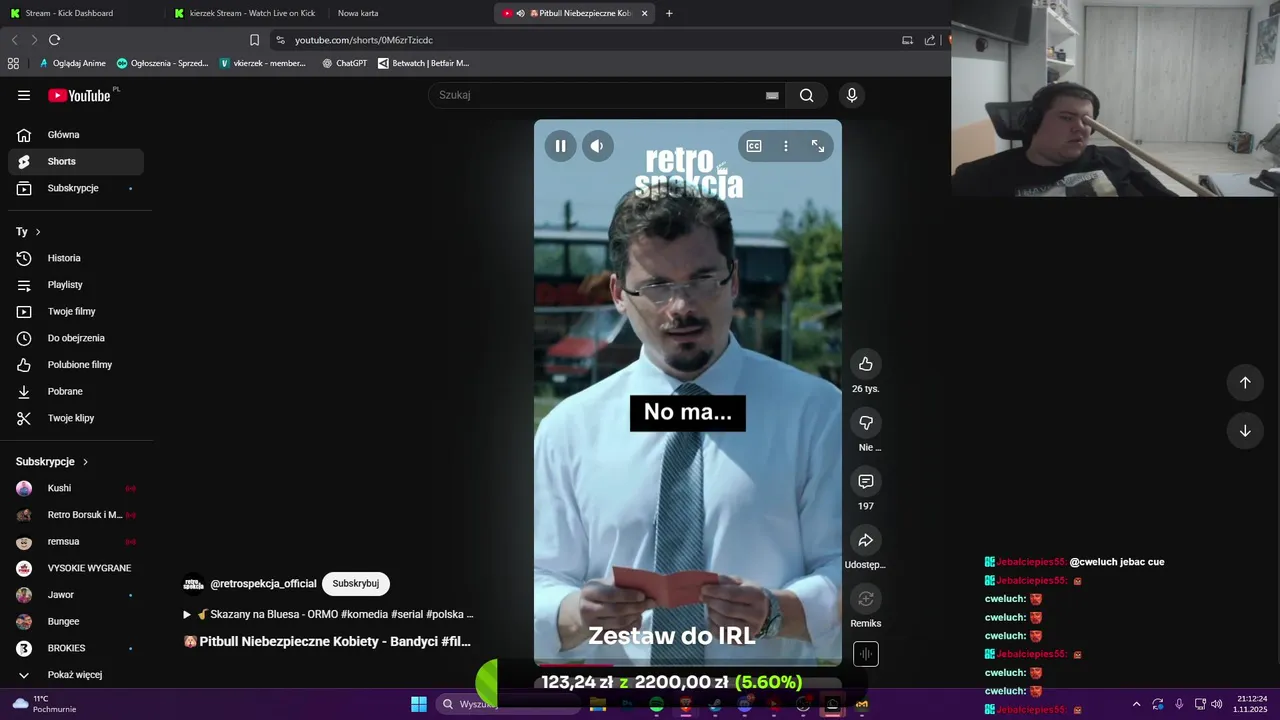The height and width of the screenshot is (720, 1280).
Task: Start voice search with the microphone
Action: (x=852, y=95)
